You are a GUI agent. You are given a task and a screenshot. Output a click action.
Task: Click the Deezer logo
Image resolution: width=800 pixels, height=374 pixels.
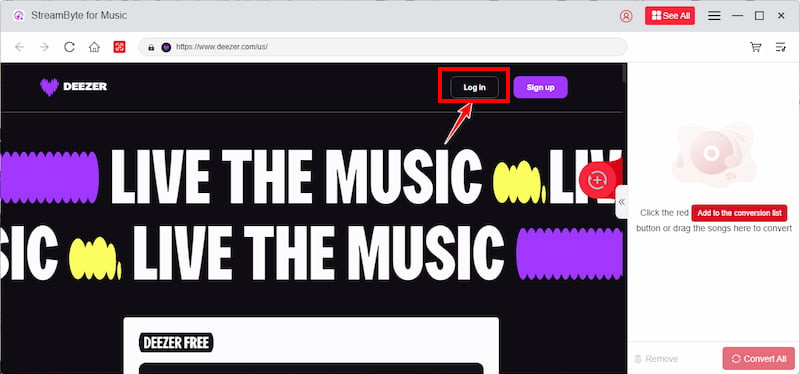point(73,87)
